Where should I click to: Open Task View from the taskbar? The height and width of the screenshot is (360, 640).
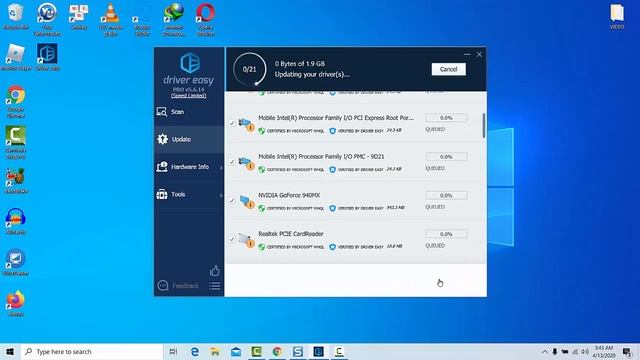[173, 351]
